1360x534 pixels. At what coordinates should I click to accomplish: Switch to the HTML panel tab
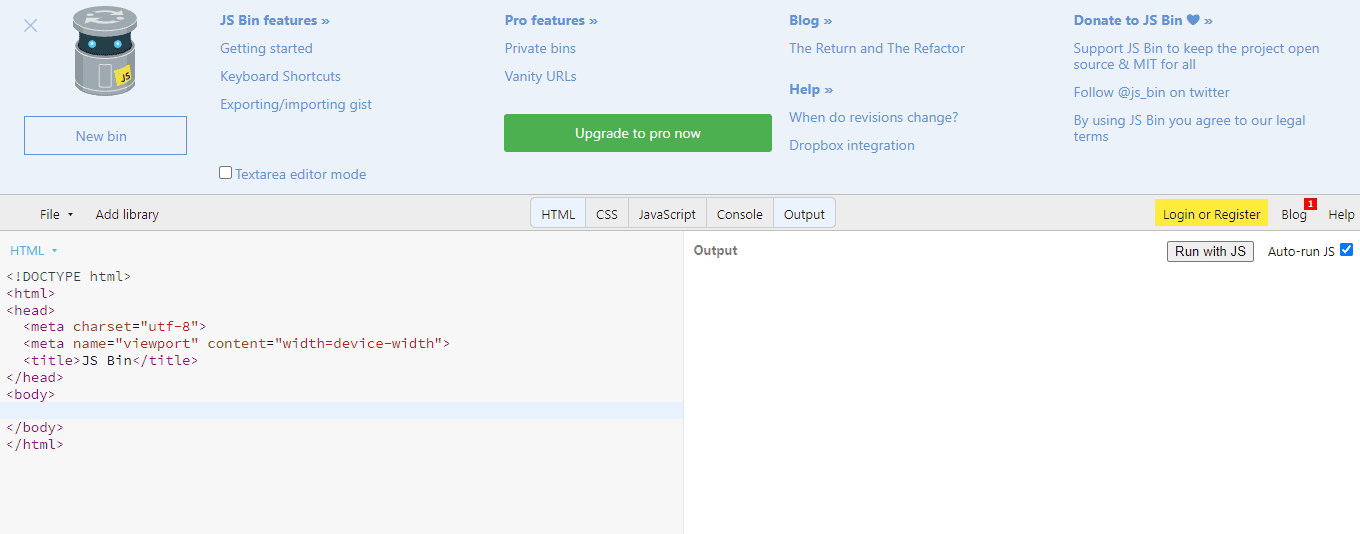tap(558, 214)
